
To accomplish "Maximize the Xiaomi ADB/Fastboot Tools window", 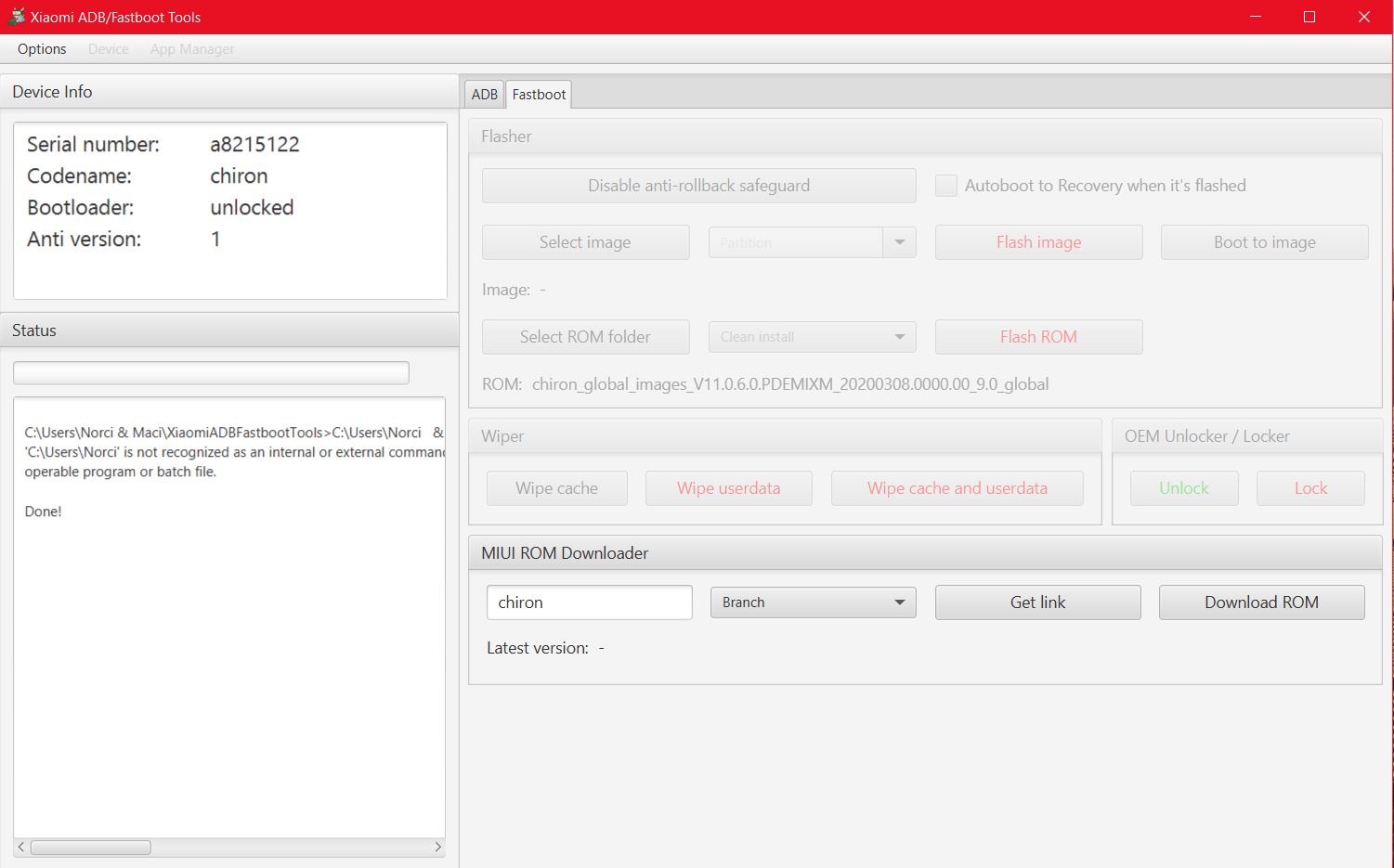I will click(1309, 17).
